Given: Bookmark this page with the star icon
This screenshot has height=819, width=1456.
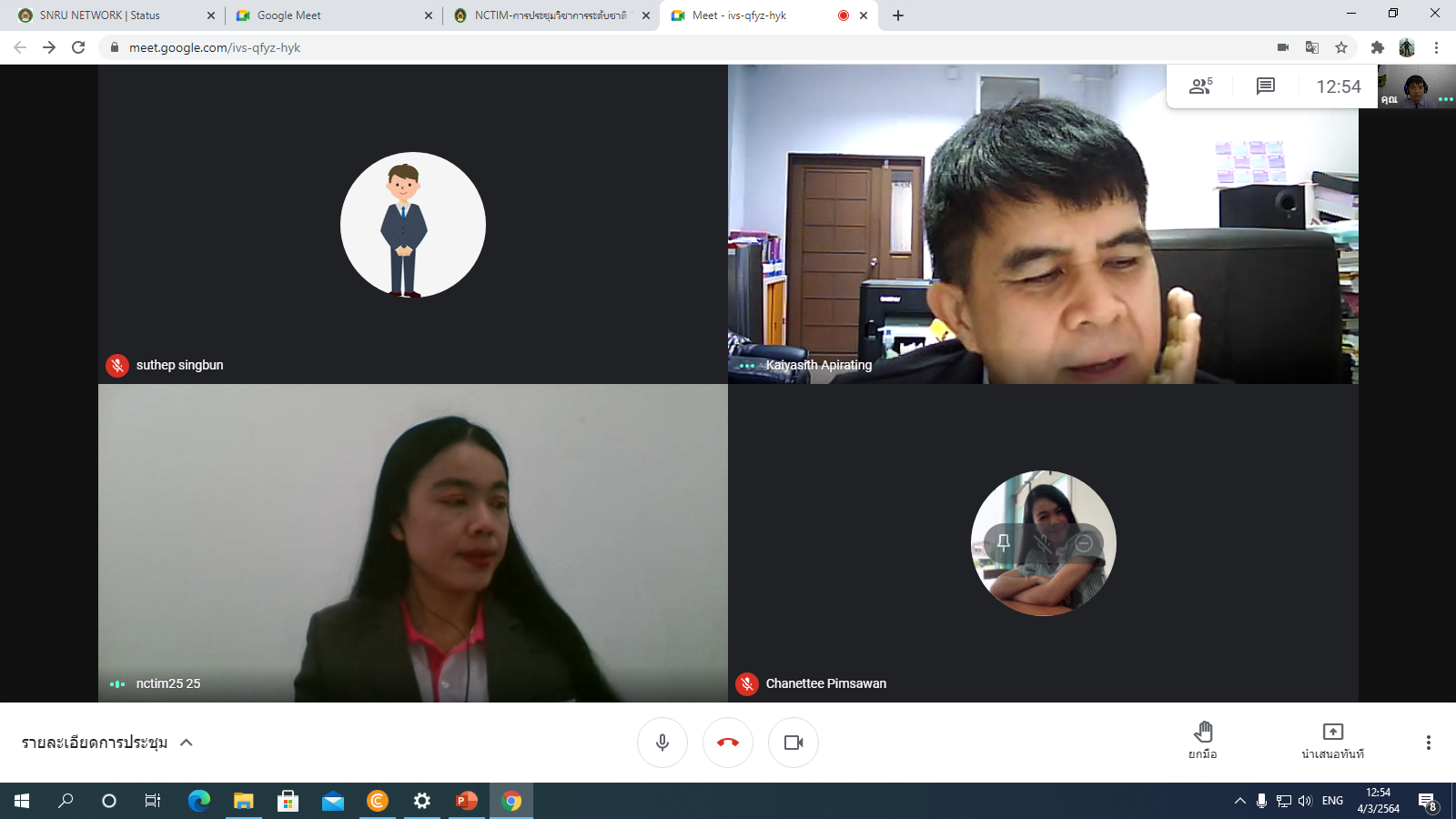Looking at the screenshot, I should pyautogui.click(x=1340, y=47).
